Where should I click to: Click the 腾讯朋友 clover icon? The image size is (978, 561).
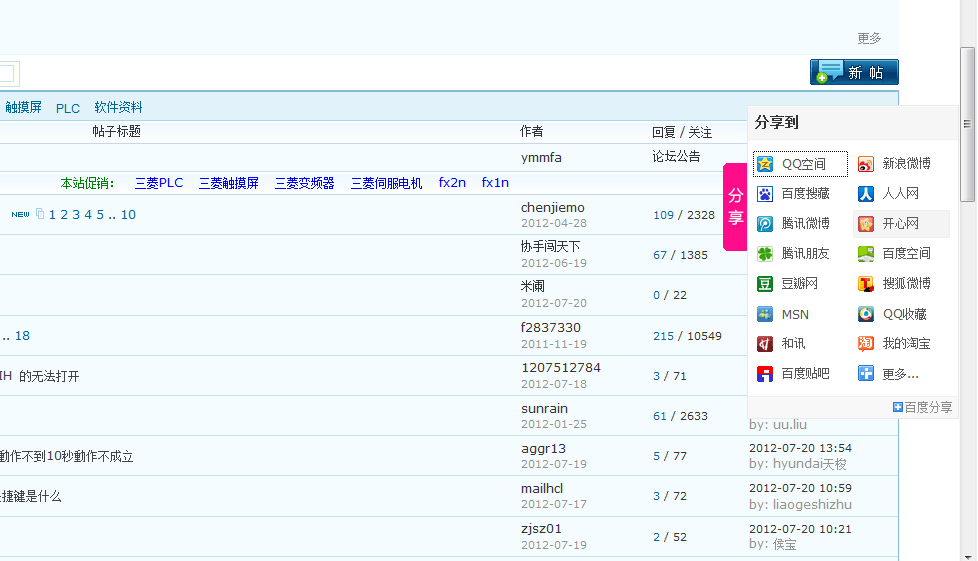coord(765,254)
